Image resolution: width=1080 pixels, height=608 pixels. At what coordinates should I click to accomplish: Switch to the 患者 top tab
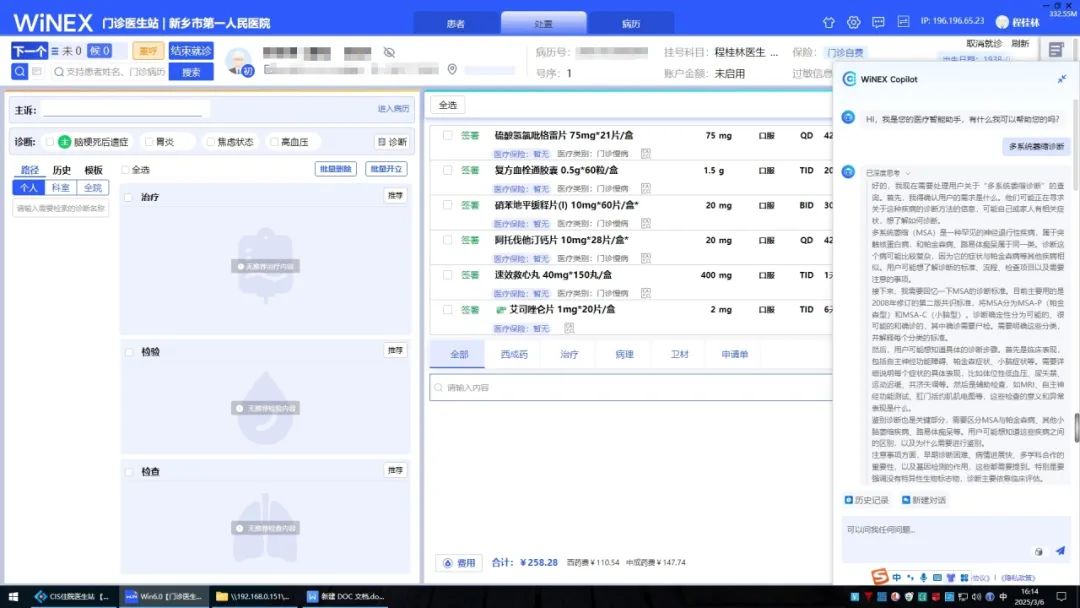(456, 23)
